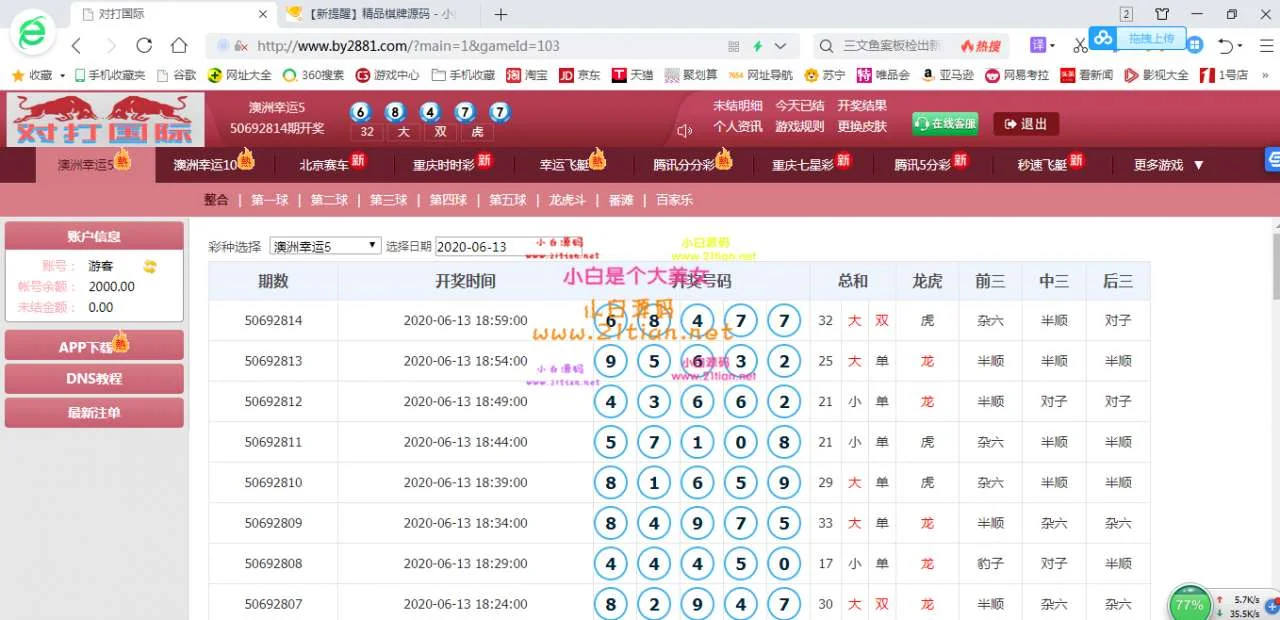Expand the 彩种选择 lottery type dropdown

pyautogui.click(x=325, y=246)
